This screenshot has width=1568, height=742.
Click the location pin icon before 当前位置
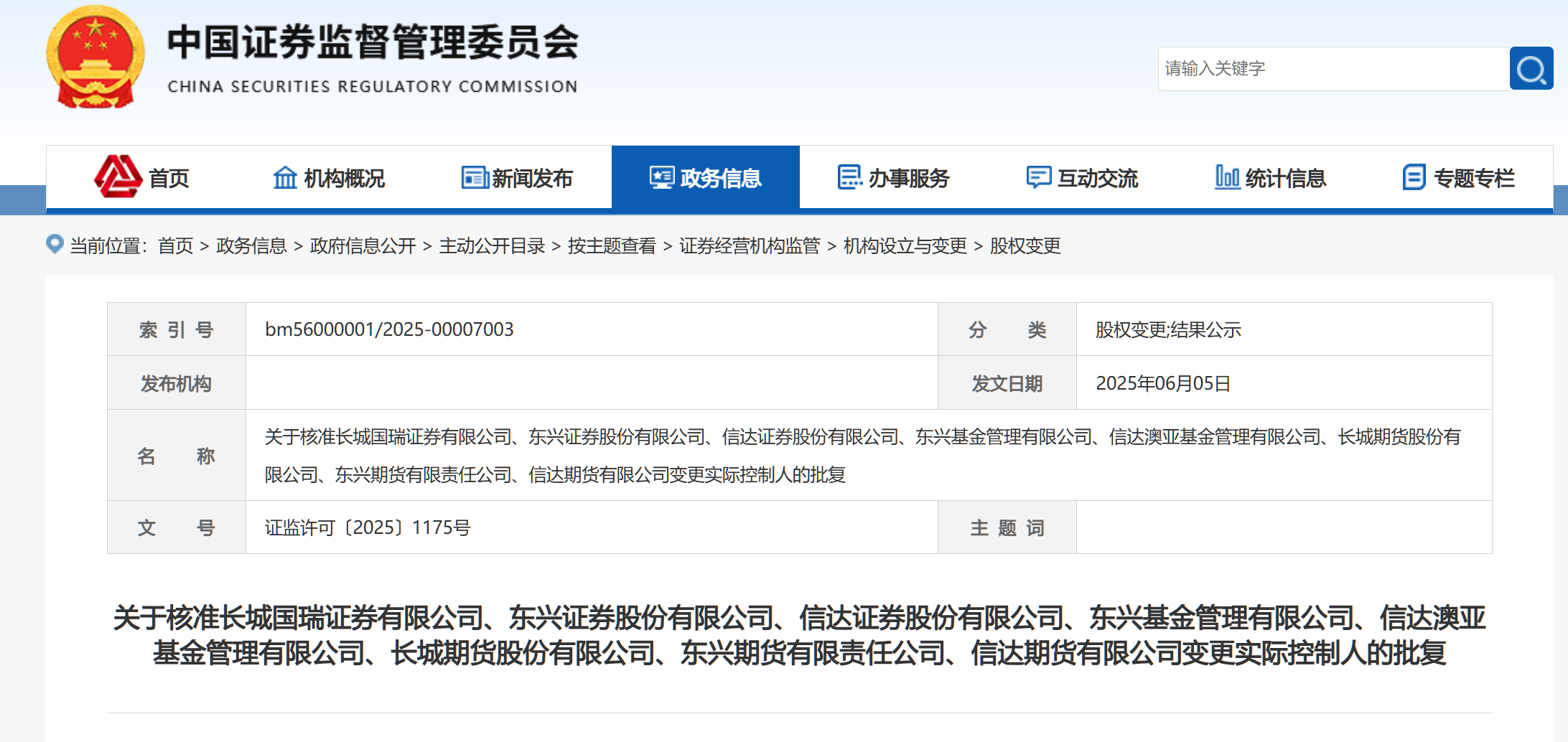pyautogui.click(x=55, y=245)
